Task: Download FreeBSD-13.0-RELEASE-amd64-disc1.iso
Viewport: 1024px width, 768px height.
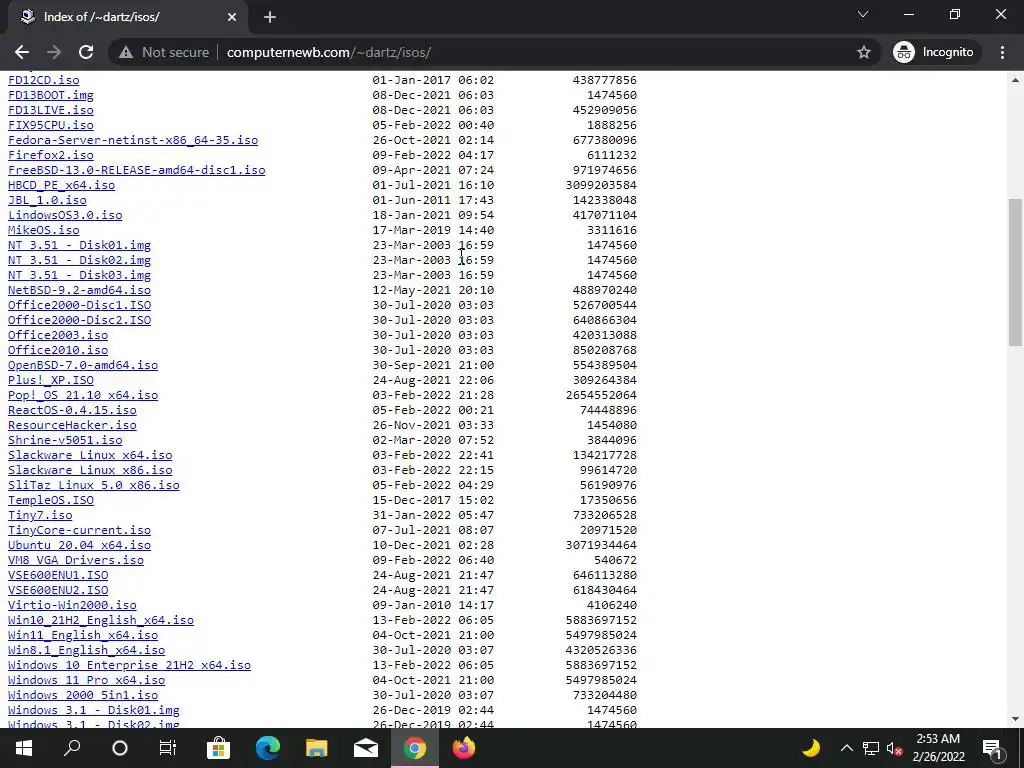Action: [x=136, y=170]
